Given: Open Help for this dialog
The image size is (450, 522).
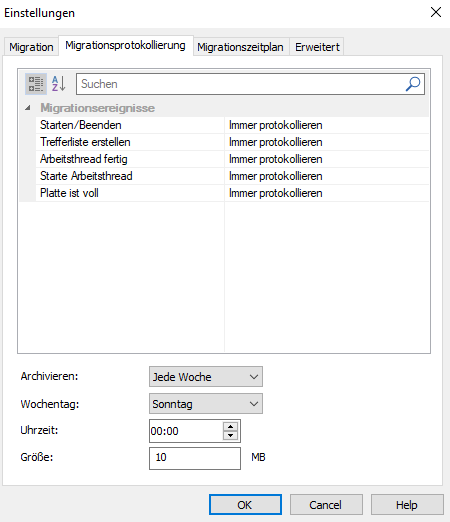Looking at the screenshot, I should (407, 505).
